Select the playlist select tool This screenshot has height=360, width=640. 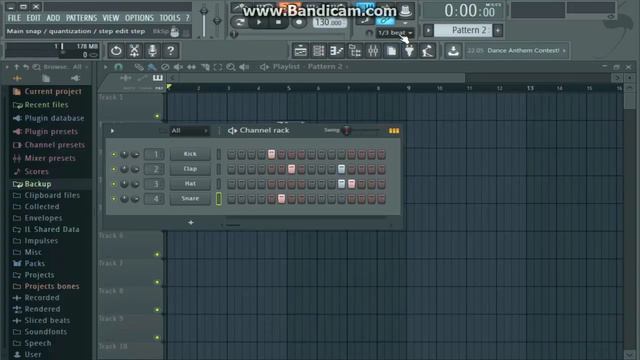pos(218,67)
